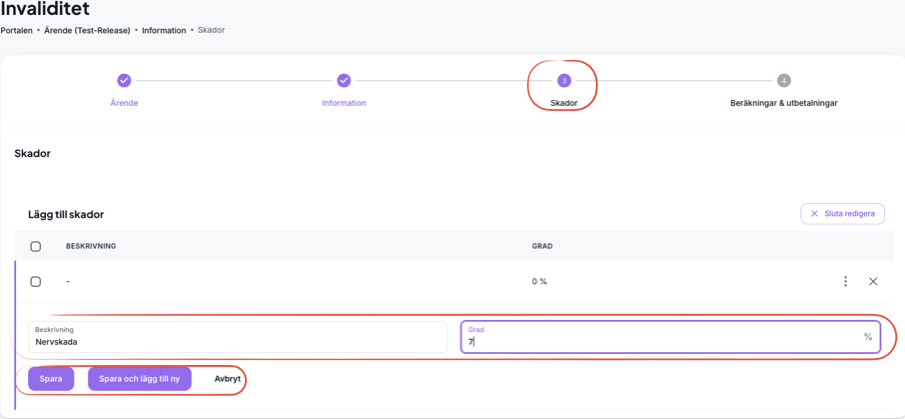Open the Information step label
This screenshot has width=905, height=419.
pos(344,103)
